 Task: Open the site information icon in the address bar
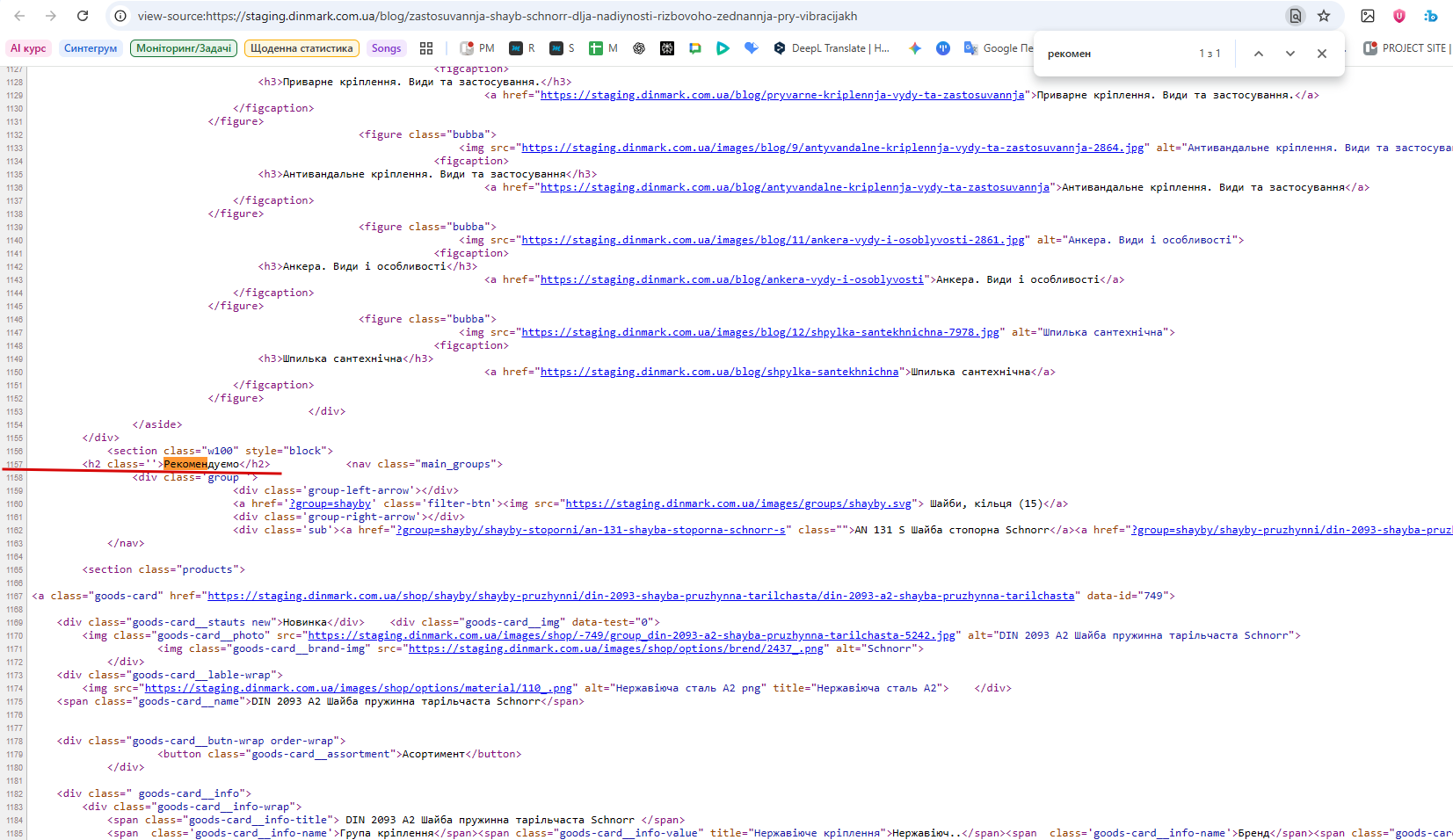[120, 16]
